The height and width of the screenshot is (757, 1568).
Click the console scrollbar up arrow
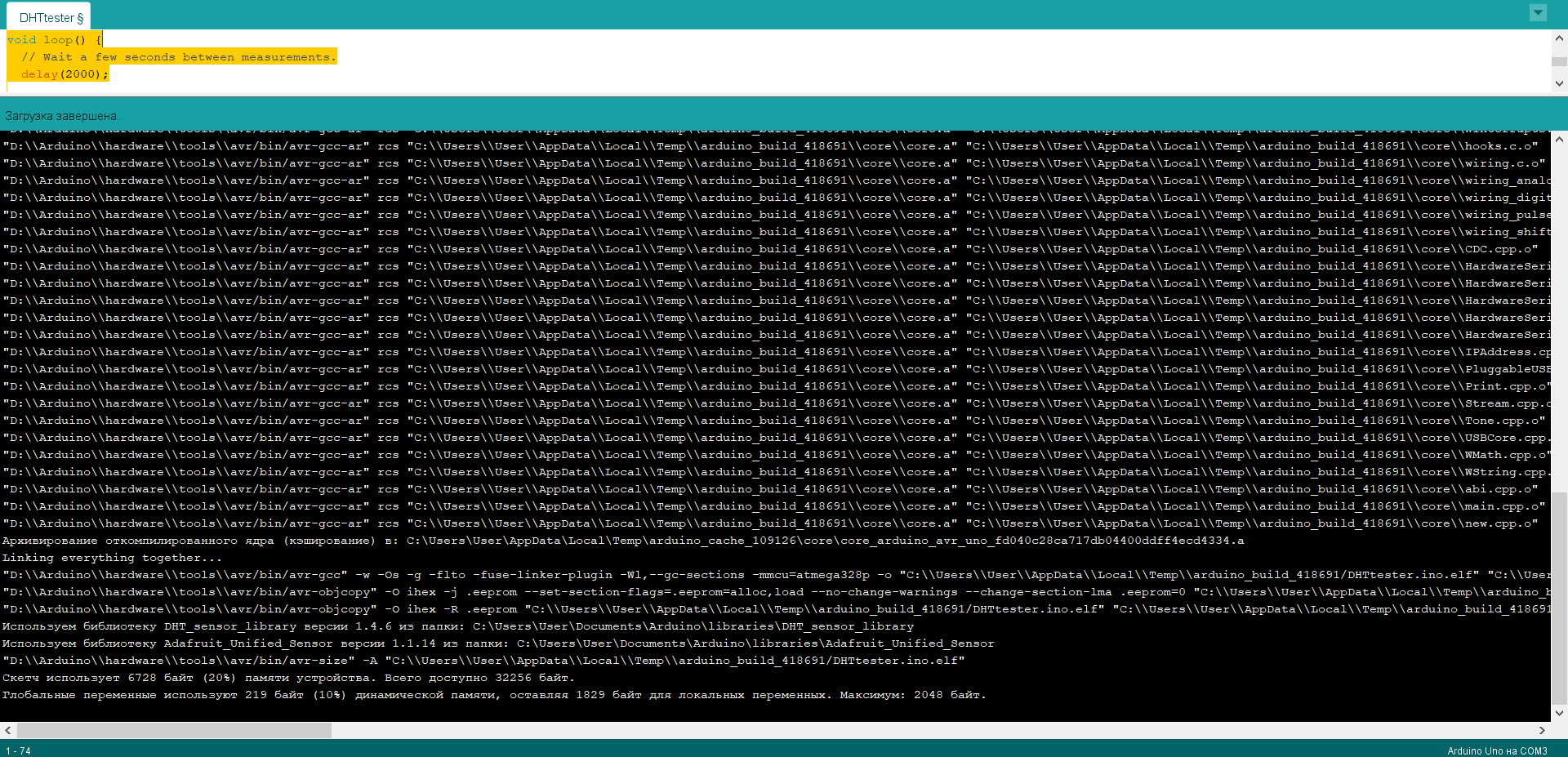[x=1559, y=139]
